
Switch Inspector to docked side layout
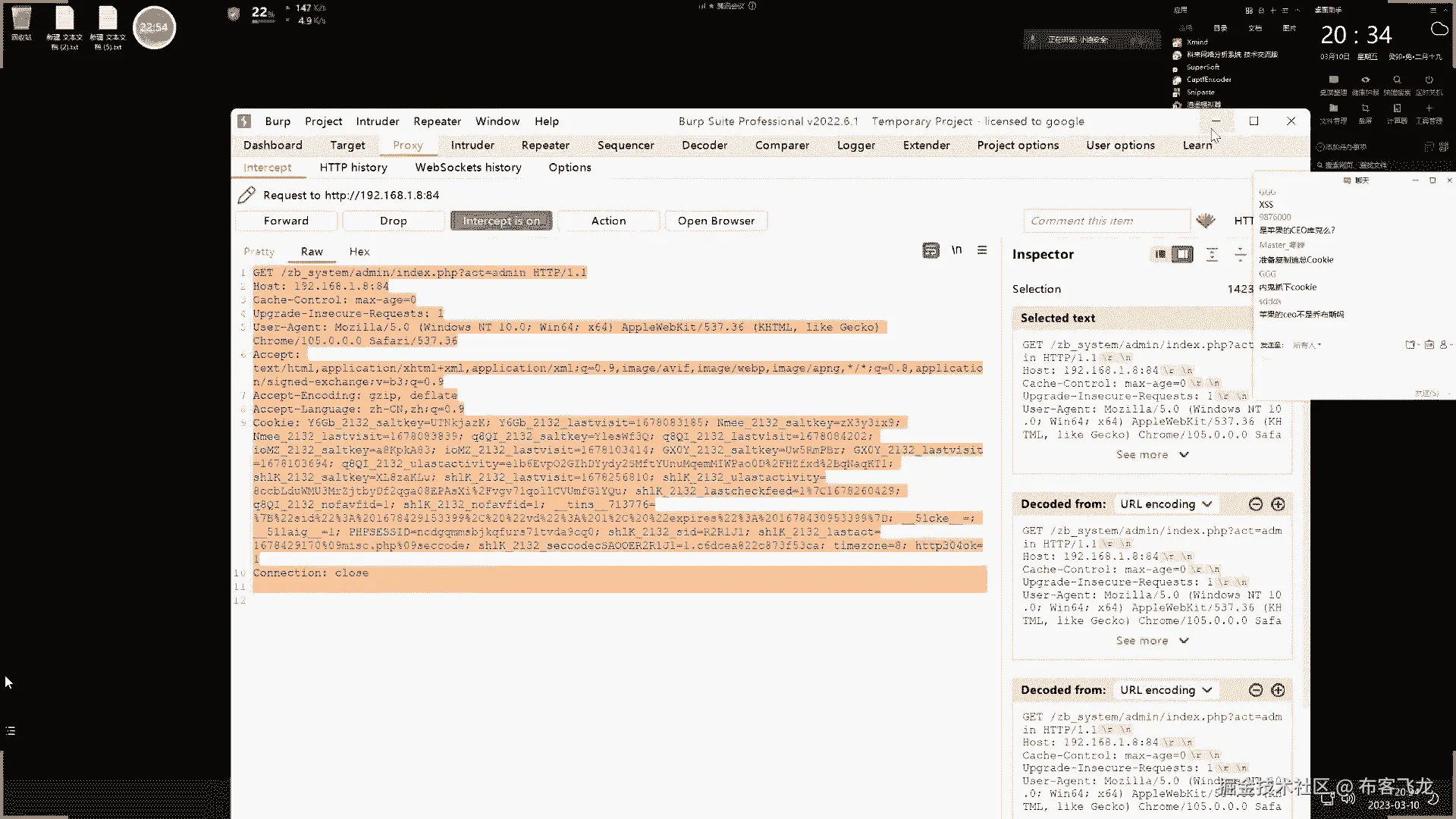(x=1182, y=255)
